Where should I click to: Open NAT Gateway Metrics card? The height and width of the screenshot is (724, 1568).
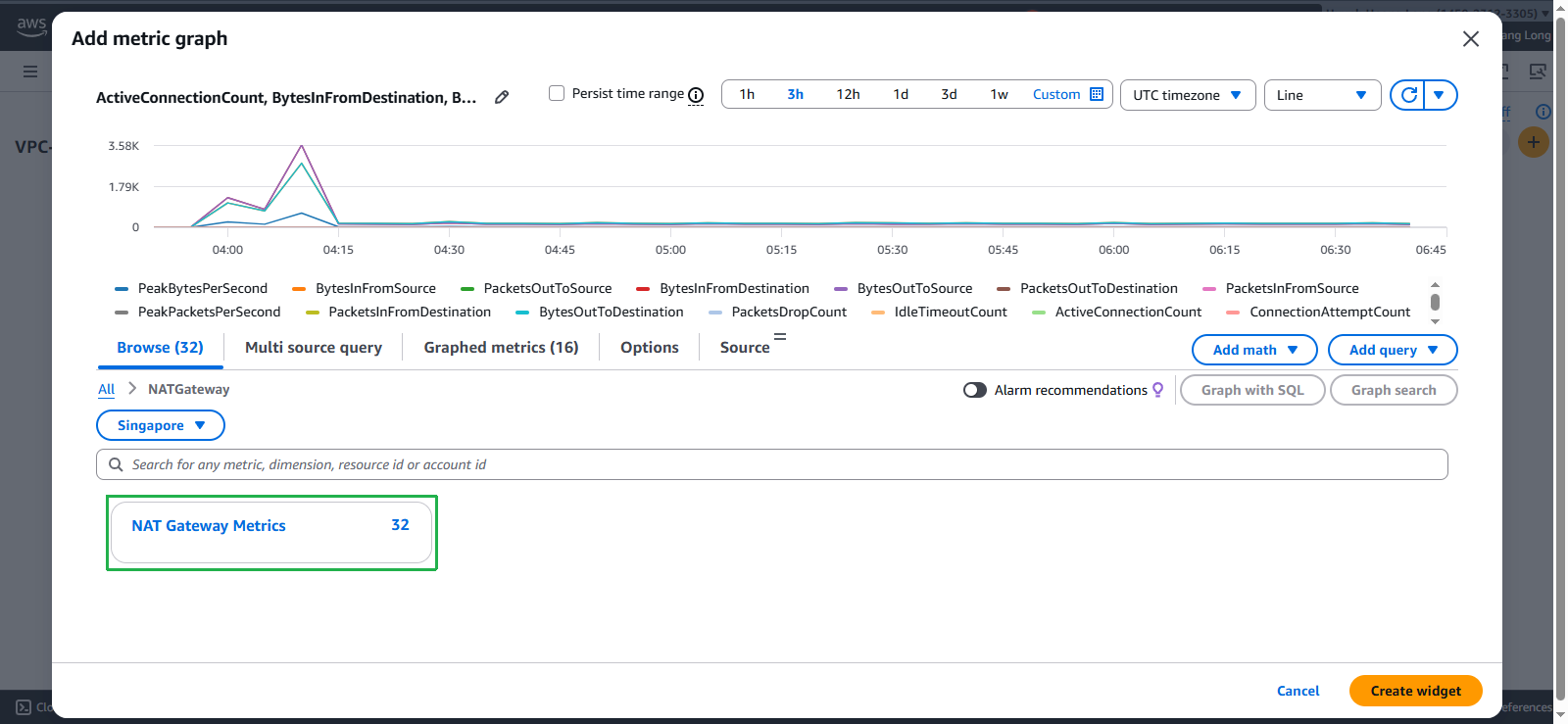(271, 532)
